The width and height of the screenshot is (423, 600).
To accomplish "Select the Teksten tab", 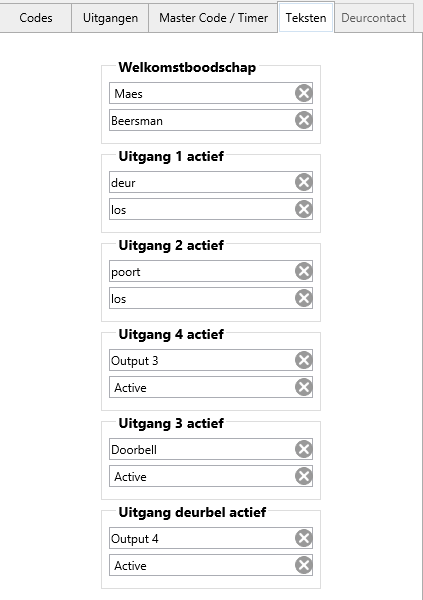I will (306, 17).
